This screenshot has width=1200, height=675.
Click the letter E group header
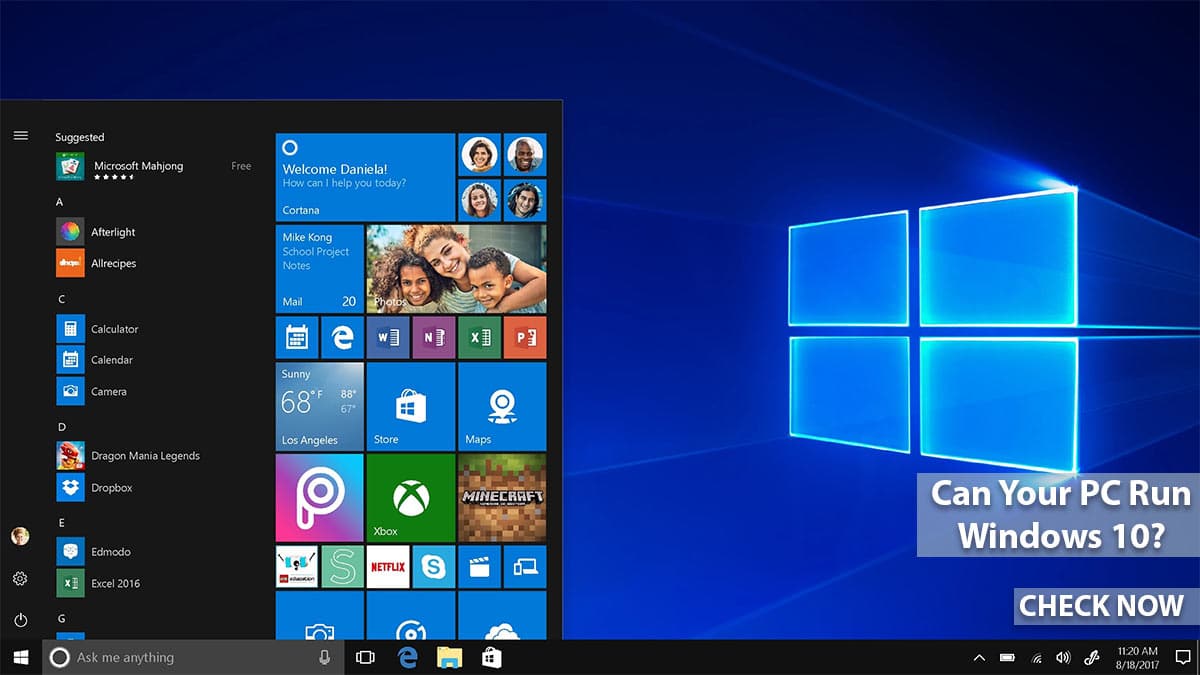click(x=61, y=522)
